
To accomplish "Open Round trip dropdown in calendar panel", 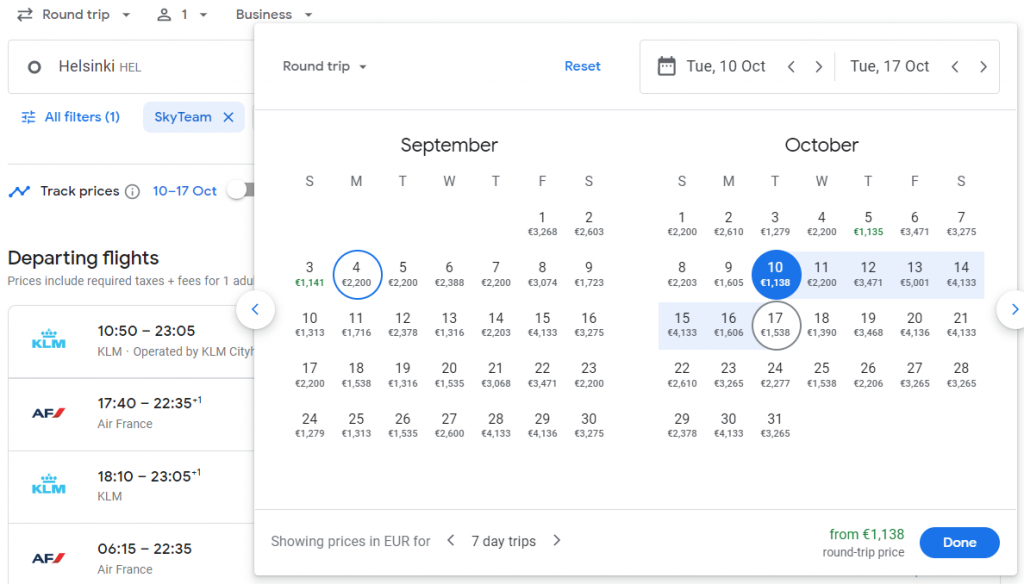I will (x=324, y=67).
